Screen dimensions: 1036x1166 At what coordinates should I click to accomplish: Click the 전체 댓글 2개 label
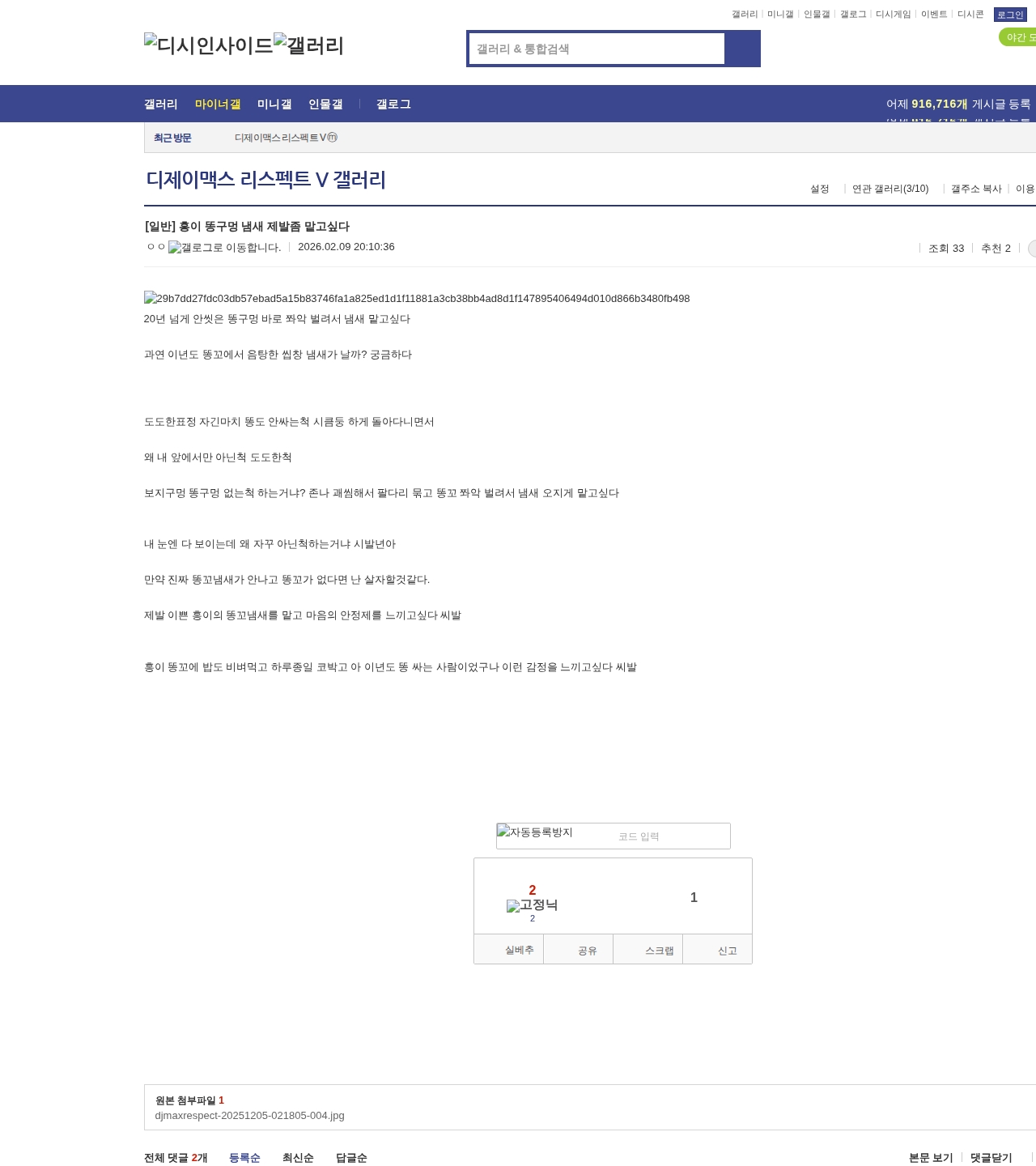tap(176, 1158)
